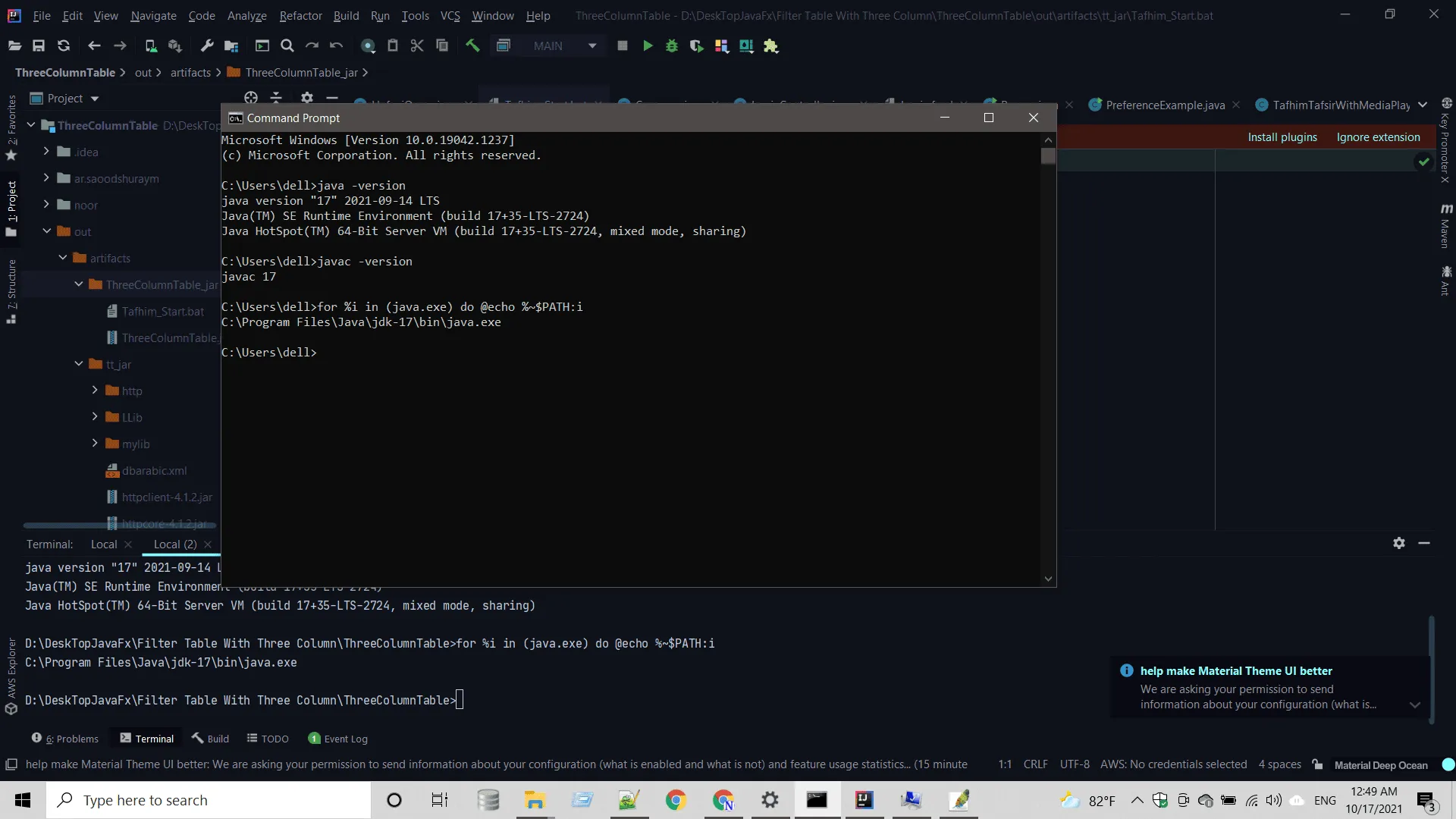This screenshot has height=819, width=1456.
Task: Click the Run (green play) button
Action: pos(648,46)
